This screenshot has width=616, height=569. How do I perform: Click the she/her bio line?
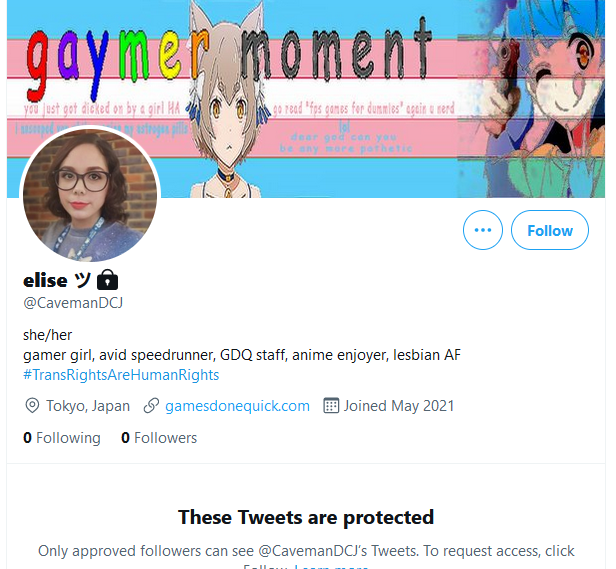[48, 335]
